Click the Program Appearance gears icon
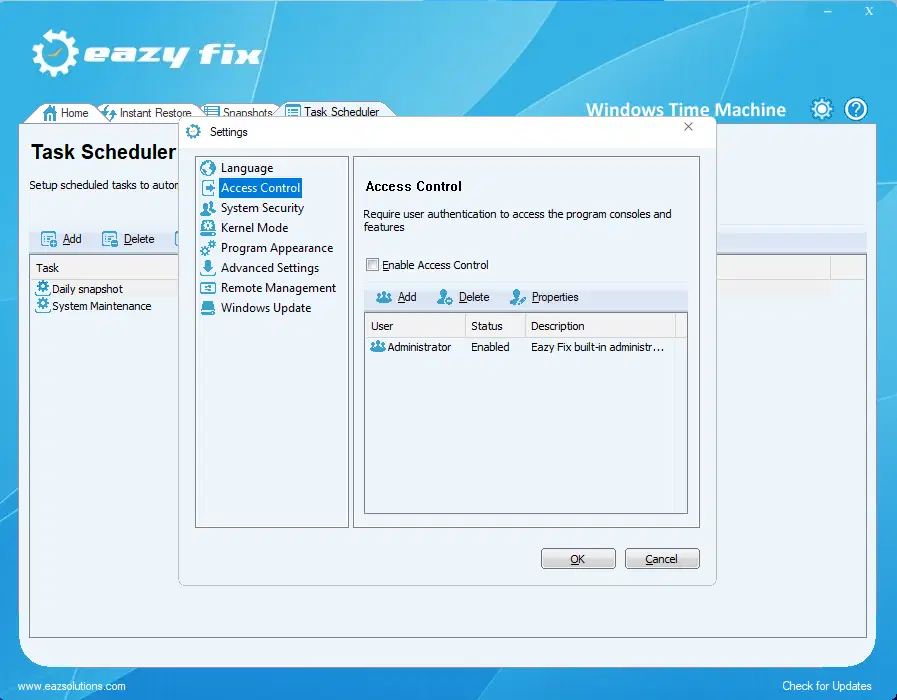Image resolution: width=897 pixels, height=700 pixels. (208, 248)
